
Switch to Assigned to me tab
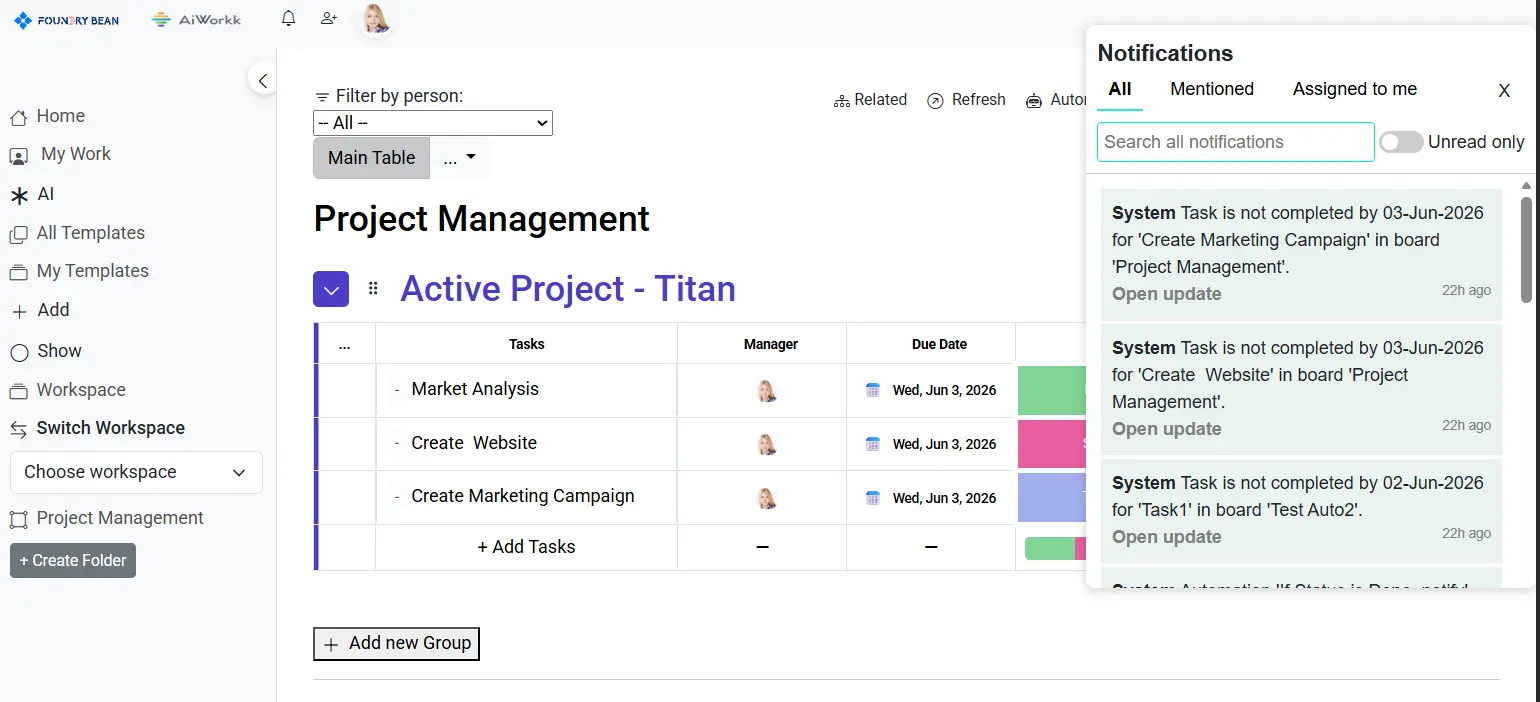[1355, 89]
